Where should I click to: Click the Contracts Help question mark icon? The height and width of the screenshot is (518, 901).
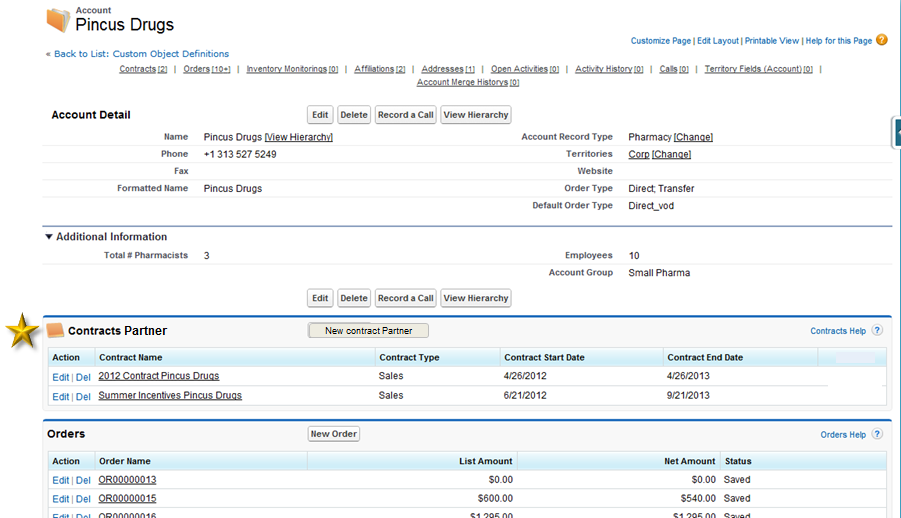pyautogui.click(x=877, y=331)
